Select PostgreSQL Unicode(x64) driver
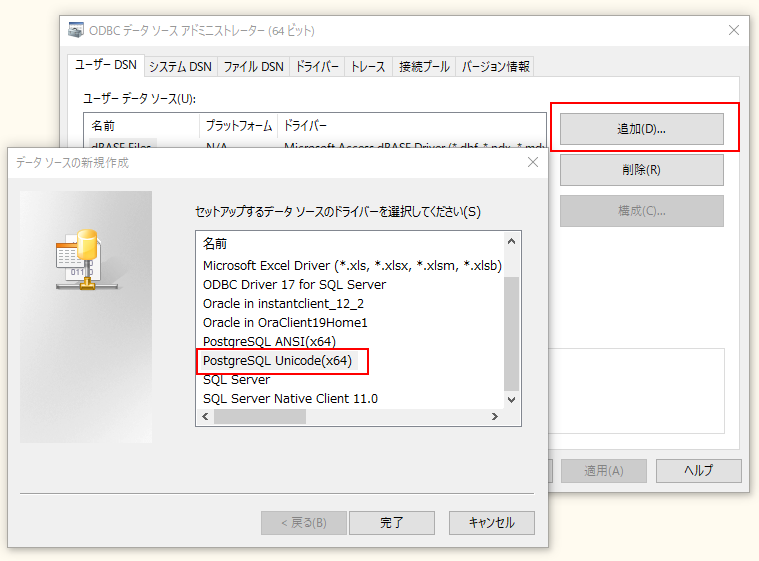Viewport: 759px width, 561px height. (x=277, y=361)
